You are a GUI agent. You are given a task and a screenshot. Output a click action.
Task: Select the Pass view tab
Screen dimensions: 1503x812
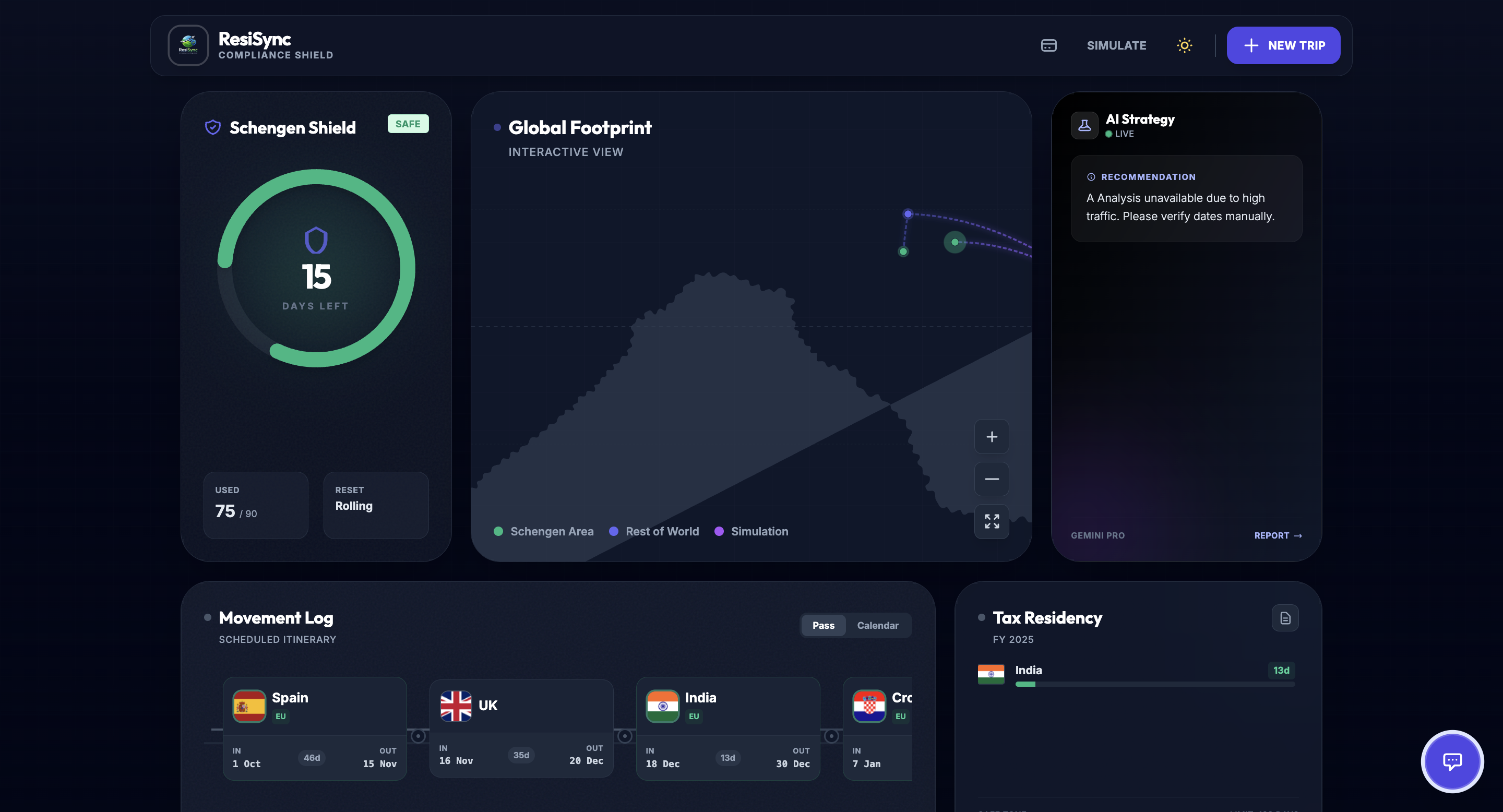pos(822,625)
